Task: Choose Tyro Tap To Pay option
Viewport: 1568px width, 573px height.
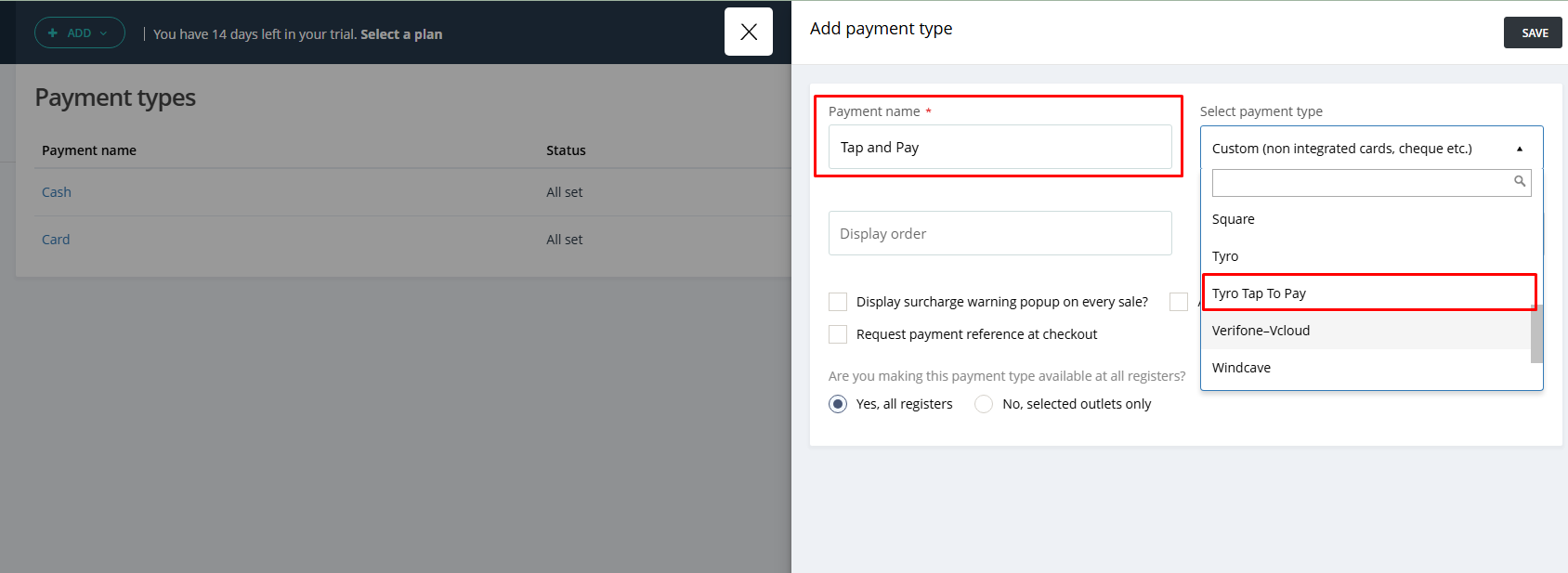Action: pyautogui.click(x=1259, y=293)
